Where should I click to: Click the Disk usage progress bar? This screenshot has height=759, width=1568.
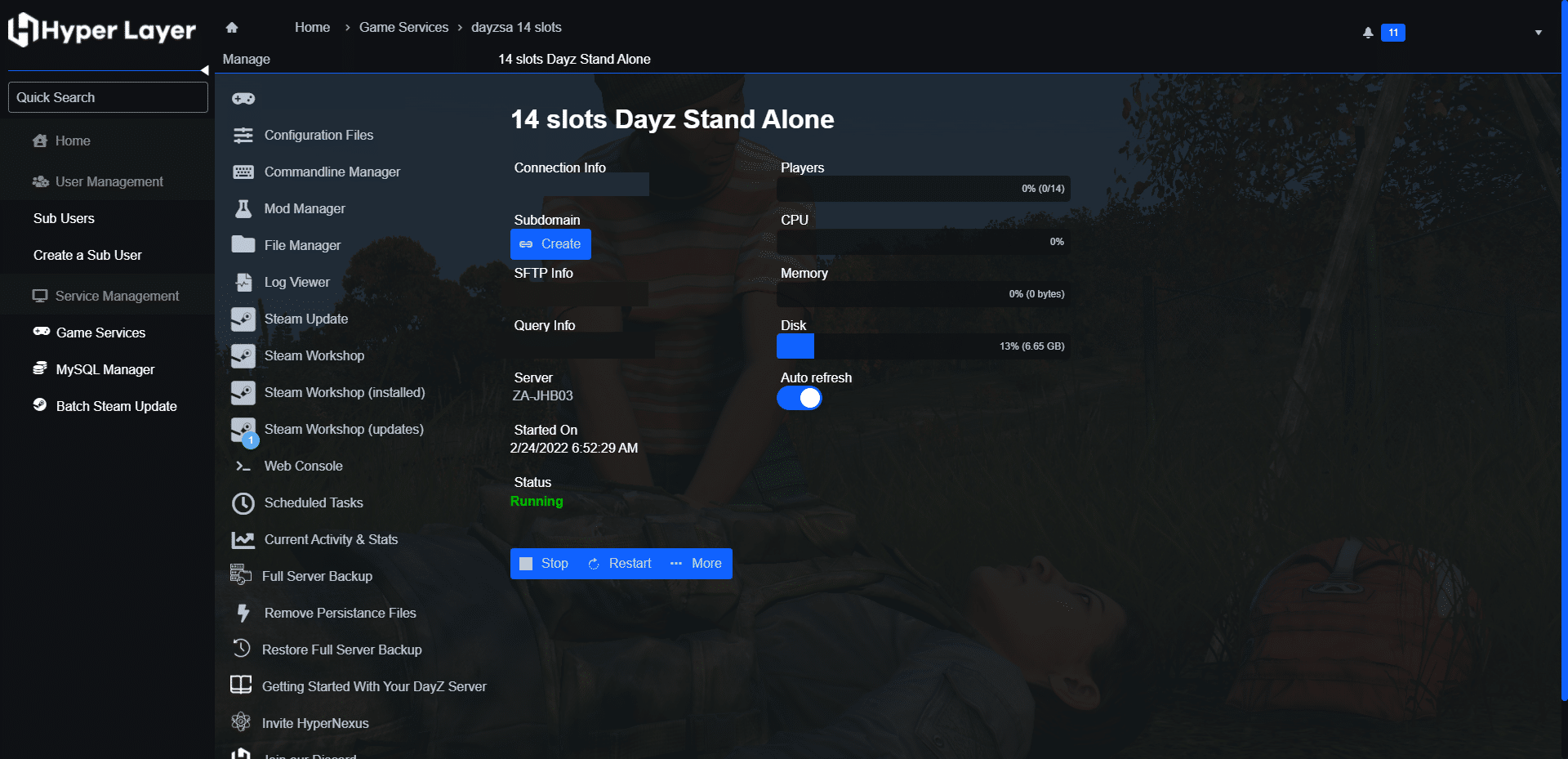(923, 346)
